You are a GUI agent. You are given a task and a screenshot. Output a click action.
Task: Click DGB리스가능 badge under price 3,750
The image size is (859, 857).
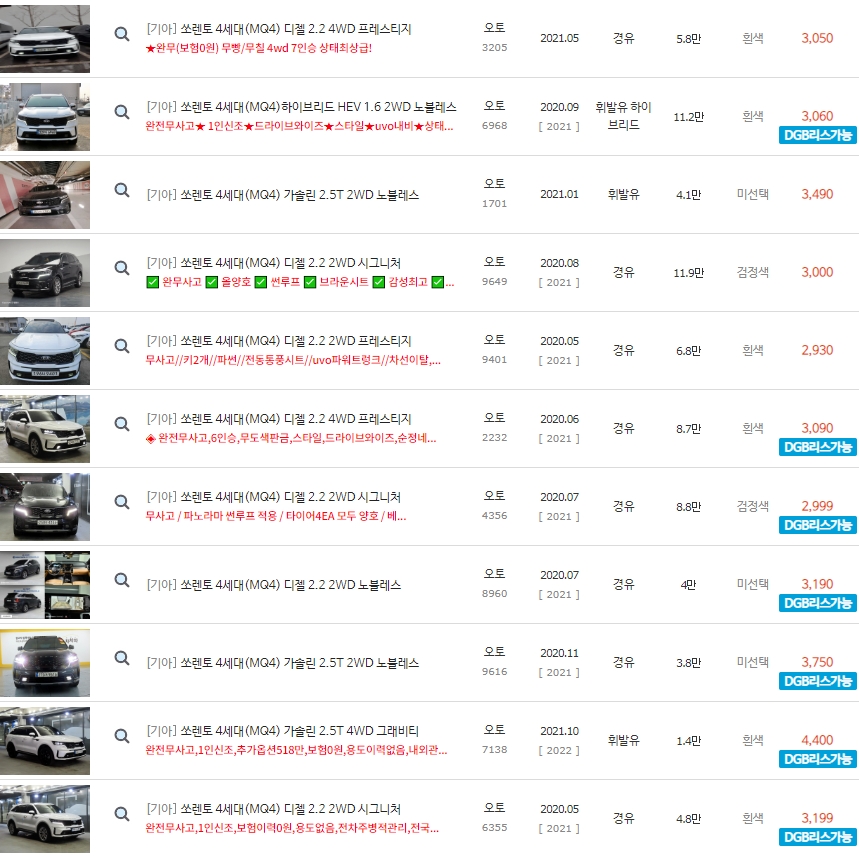pyautogui.click(x=817, y=681)
